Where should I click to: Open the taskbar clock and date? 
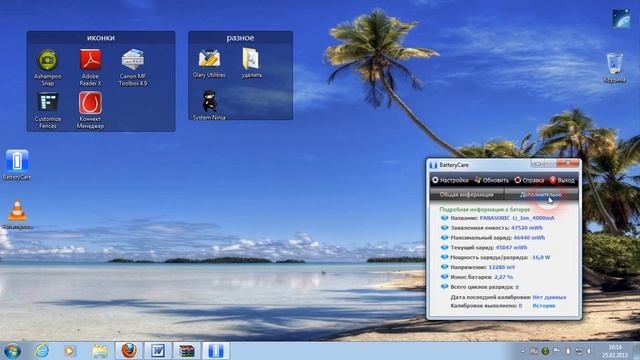coord(614,351)
